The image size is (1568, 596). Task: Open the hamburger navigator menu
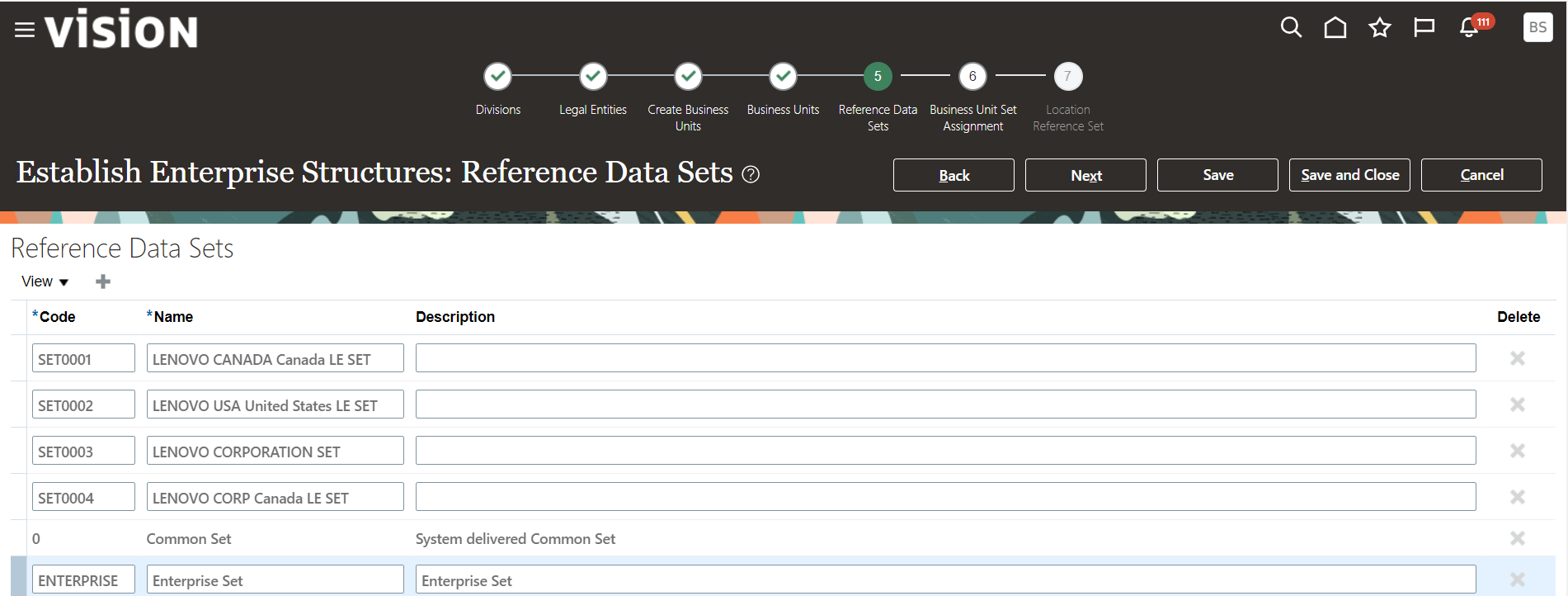(25, 30)
